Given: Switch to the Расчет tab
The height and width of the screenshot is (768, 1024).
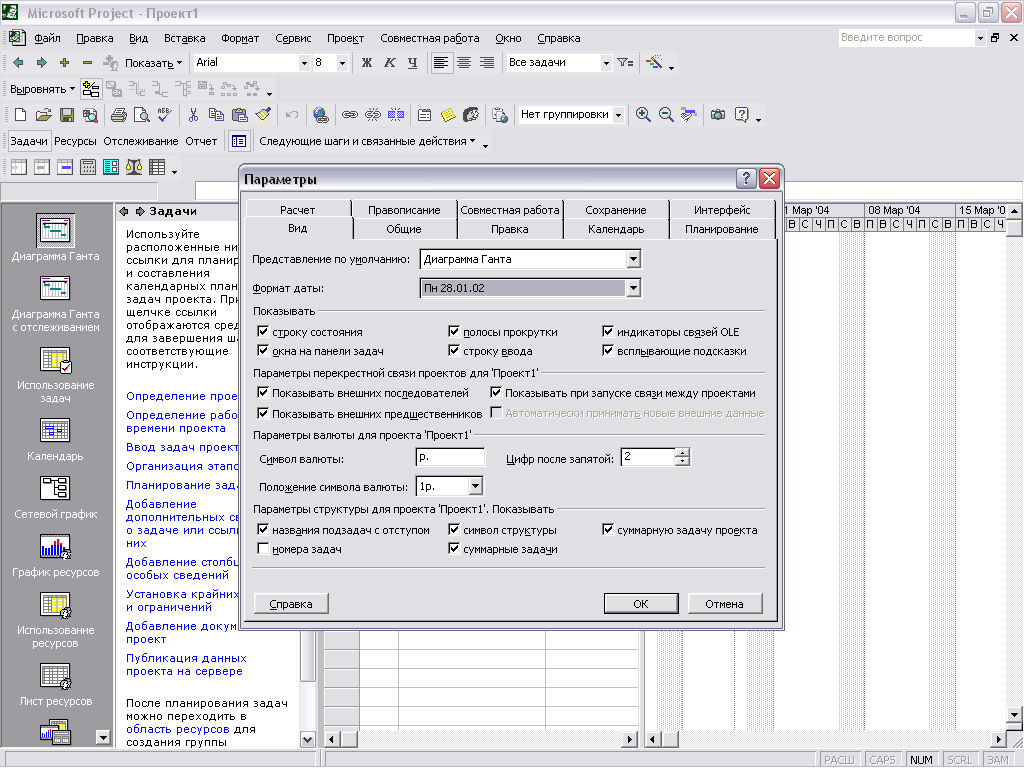Looking at the screenshot, I should click(x=297, y=210).
